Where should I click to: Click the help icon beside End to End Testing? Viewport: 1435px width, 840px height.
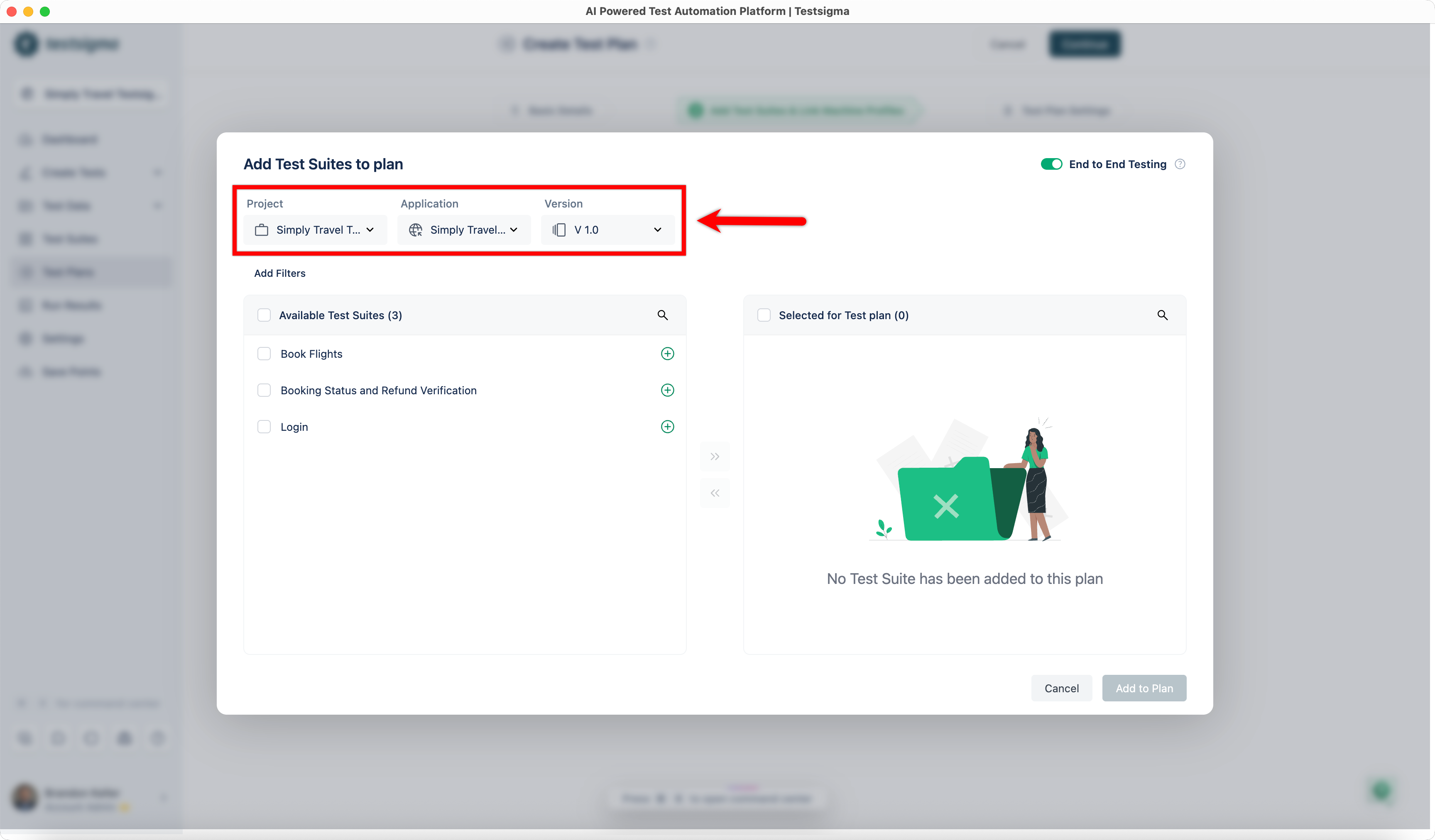(x=1180, y=164)
